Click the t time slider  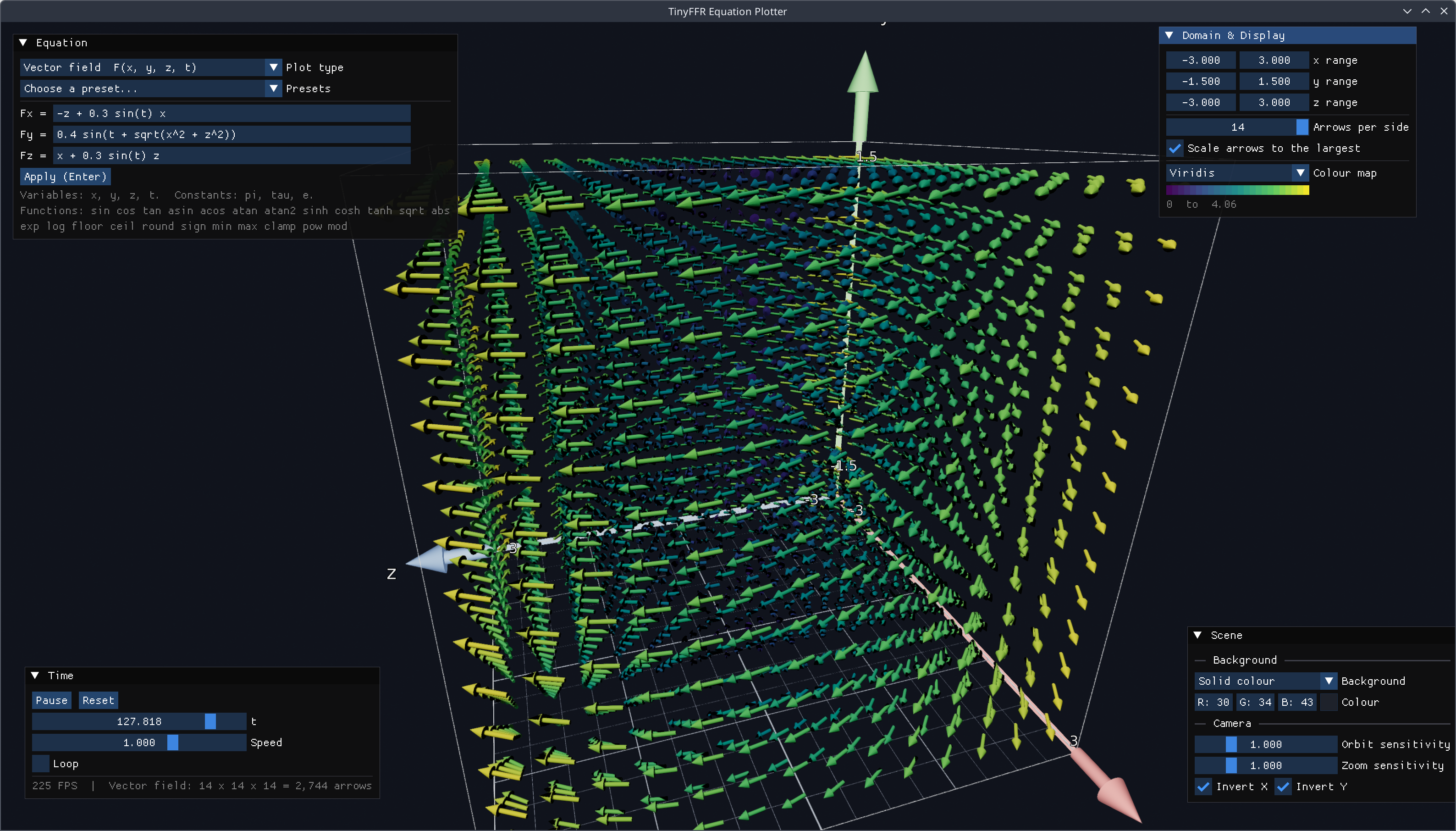139,721
